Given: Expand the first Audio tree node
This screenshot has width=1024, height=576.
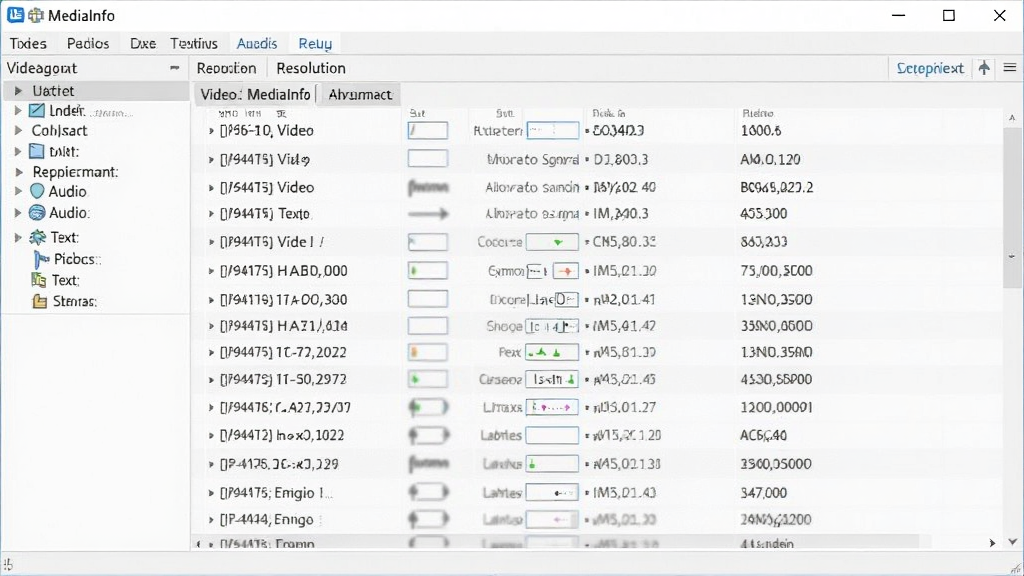Looking at the screenshot, I should click(18, 191).
